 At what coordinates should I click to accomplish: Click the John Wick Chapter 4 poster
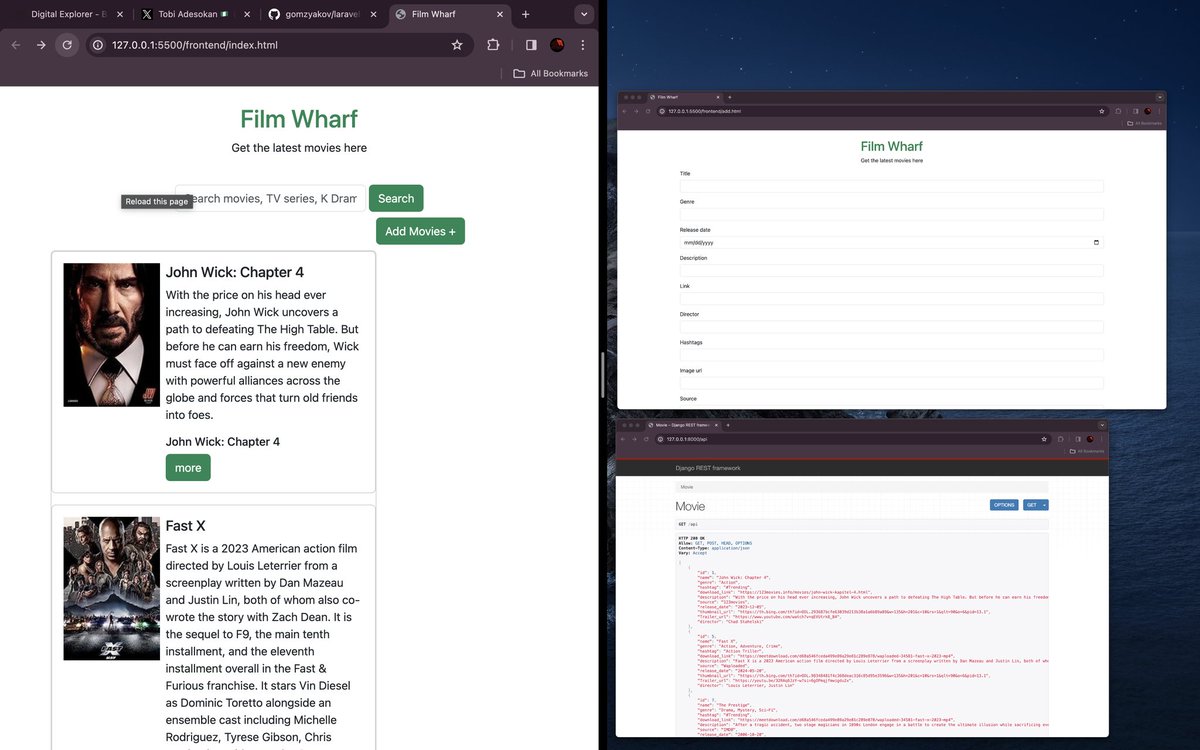[111, 334]
